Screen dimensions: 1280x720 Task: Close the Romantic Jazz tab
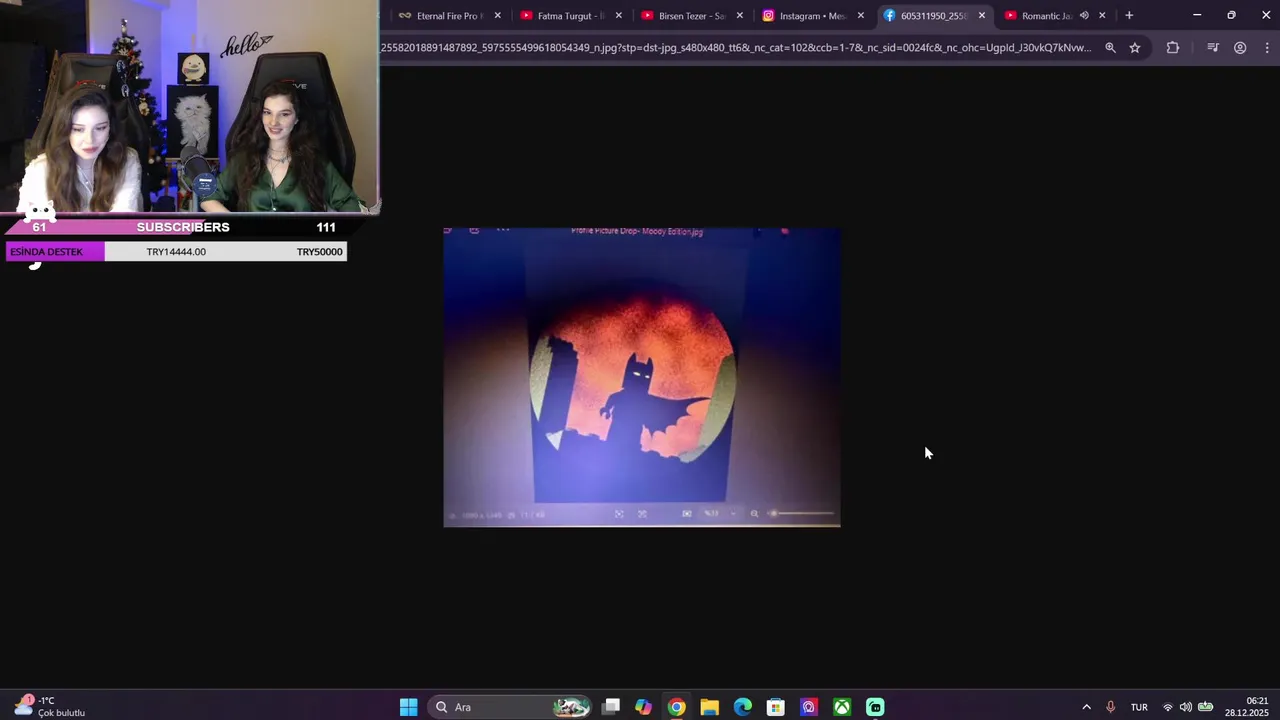click(x=1102, y=15)
